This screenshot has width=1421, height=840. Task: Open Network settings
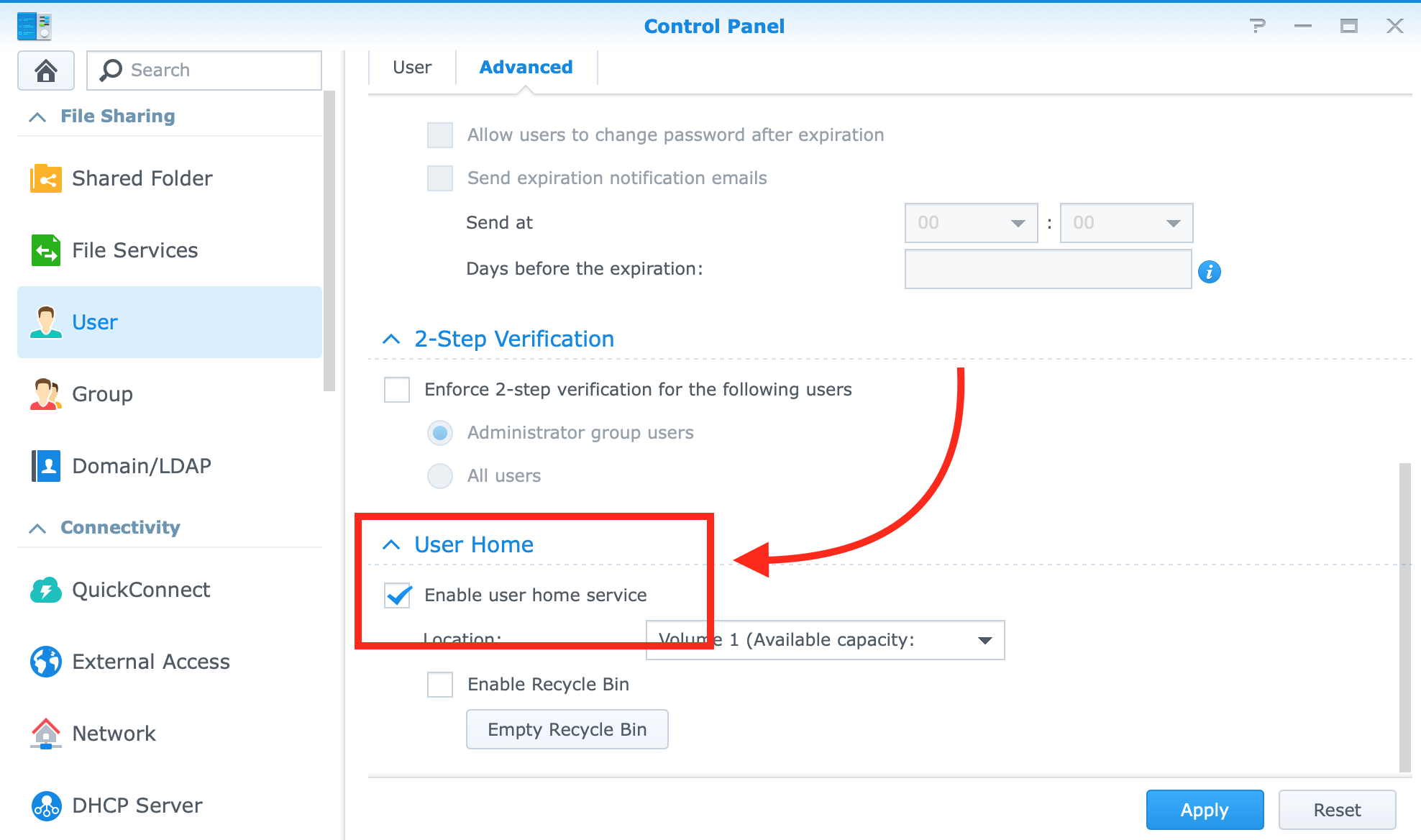coord(114,734)
